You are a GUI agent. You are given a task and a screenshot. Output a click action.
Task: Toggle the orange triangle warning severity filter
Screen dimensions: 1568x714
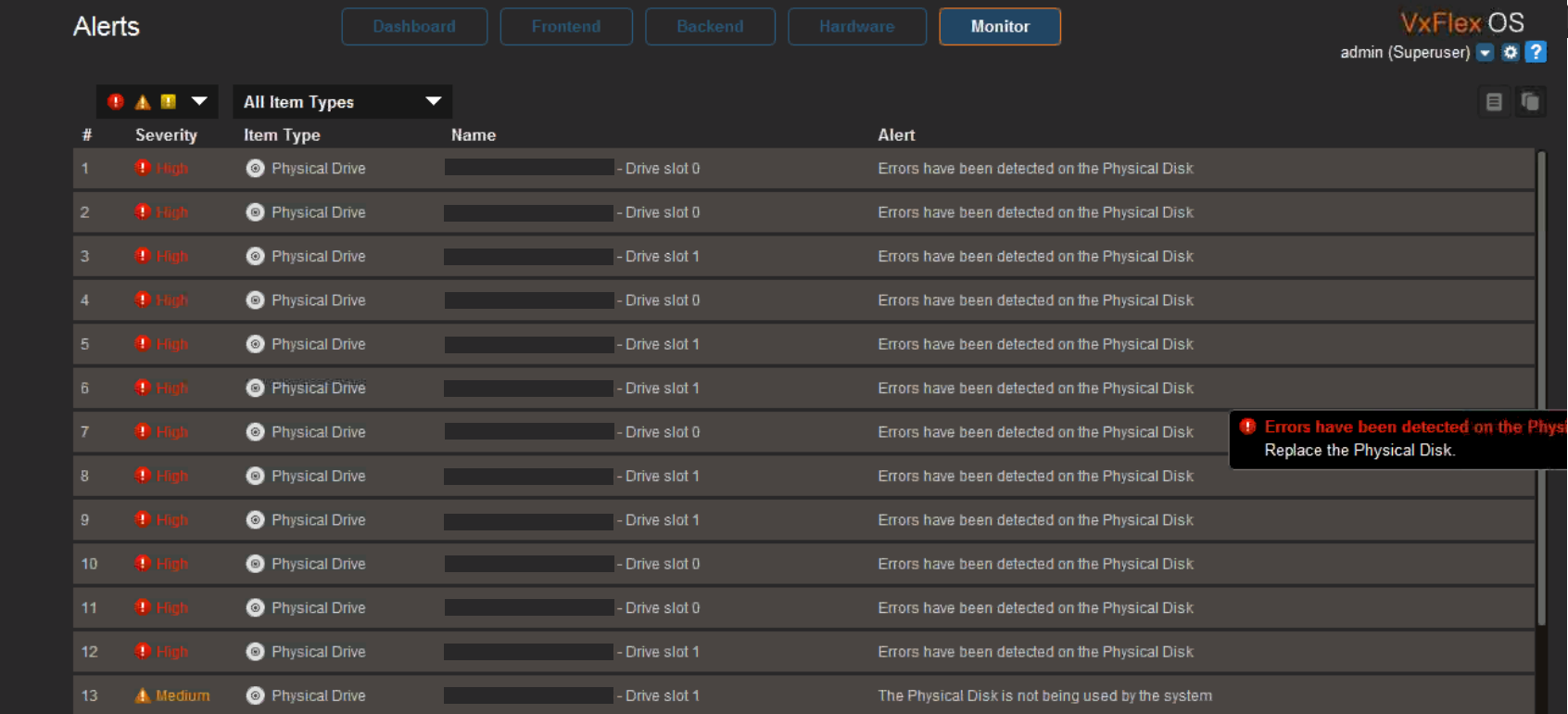point(143,102)
